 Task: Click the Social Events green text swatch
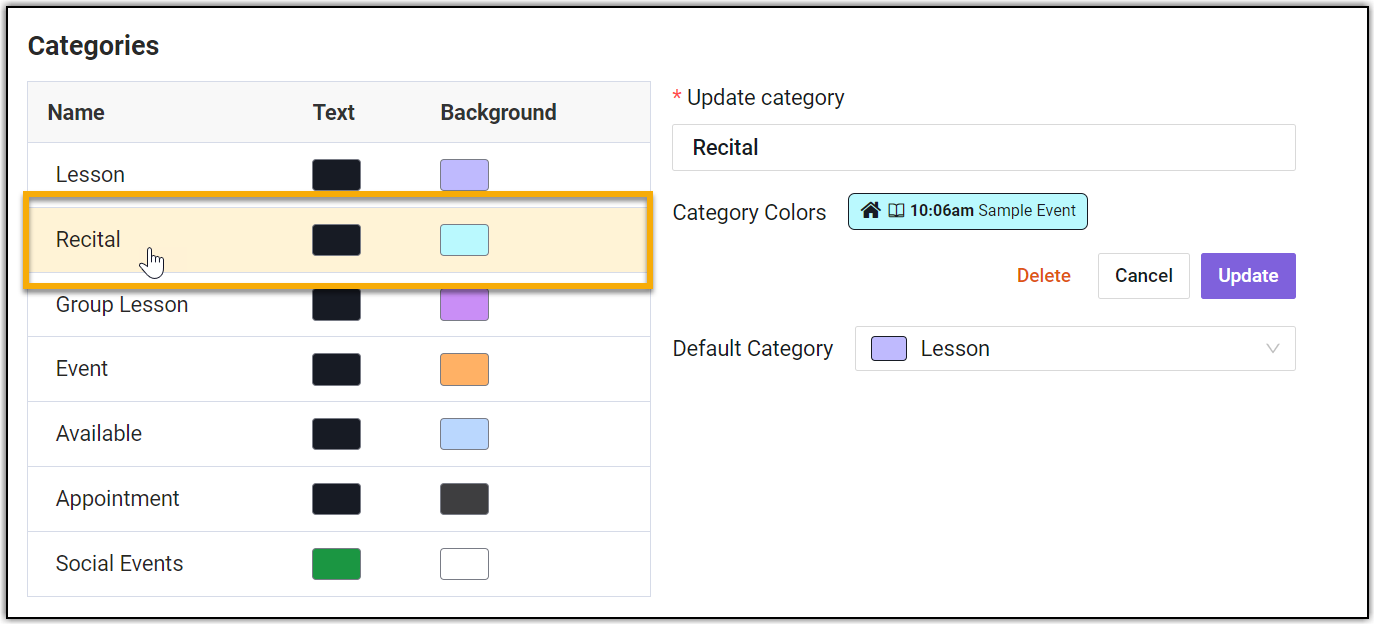336,564
